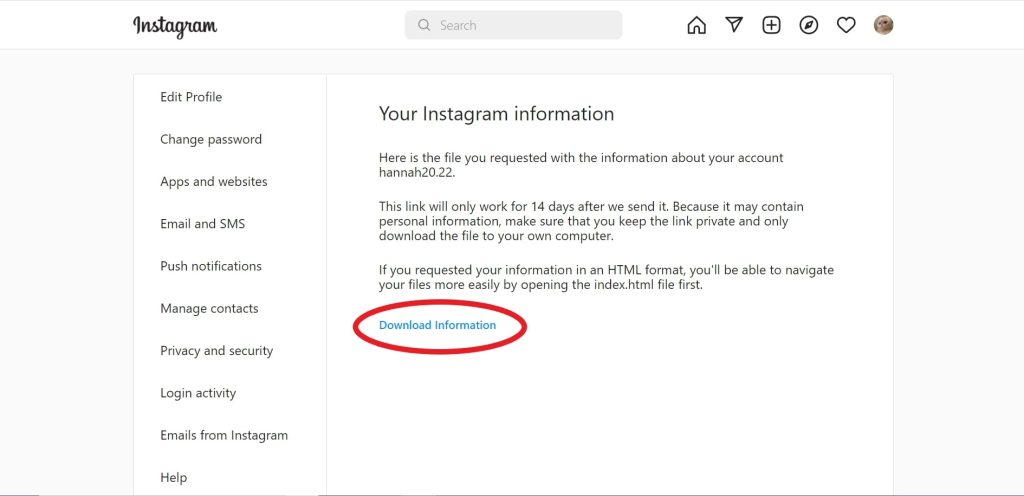Image resolution: width=1024 pixels, height=496 pixels.
Task: Click the Instagram logo
Action: 175,26
